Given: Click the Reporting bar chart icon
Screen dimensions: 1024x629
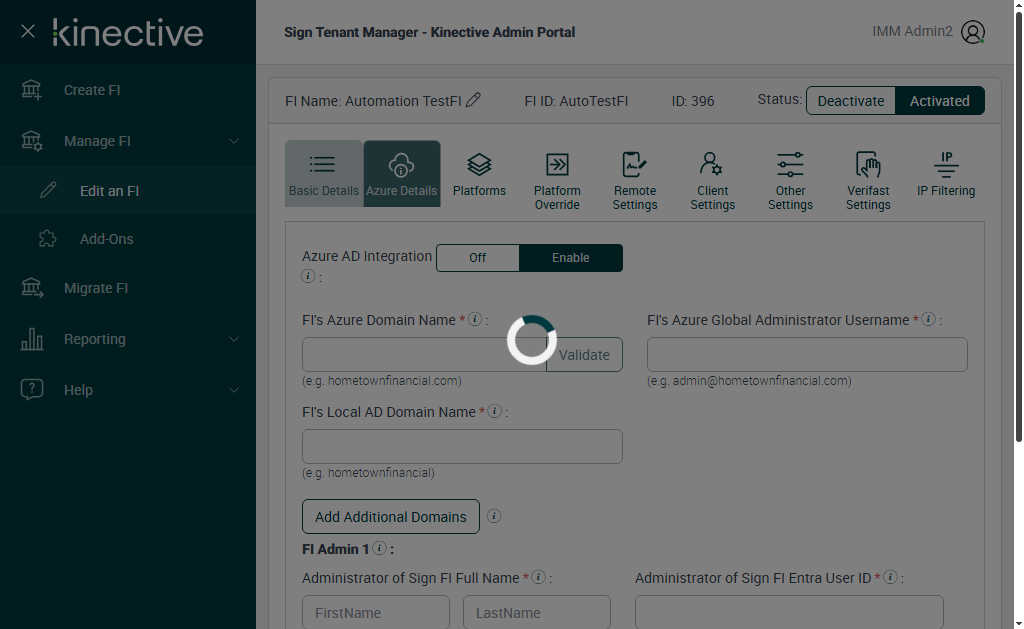Looking at the screenshot, I should (31, 339).
